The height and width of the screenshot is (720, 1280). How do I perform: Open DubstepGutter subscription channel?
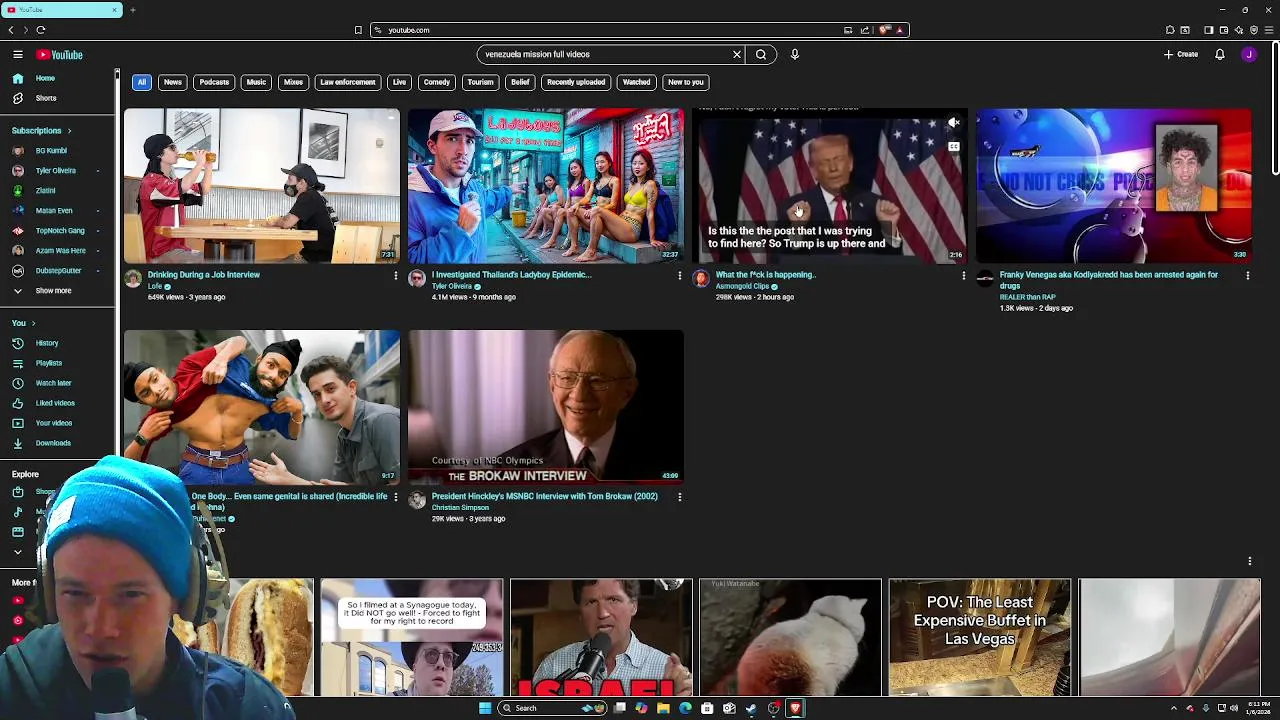58,271
